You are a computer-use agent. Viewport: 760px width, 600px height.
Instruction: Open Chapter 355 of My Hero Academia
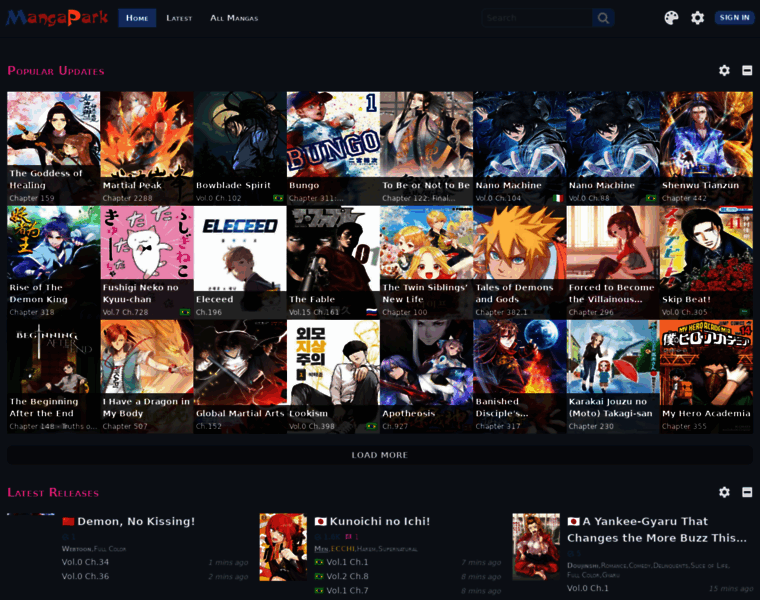[x=684, y=426]
